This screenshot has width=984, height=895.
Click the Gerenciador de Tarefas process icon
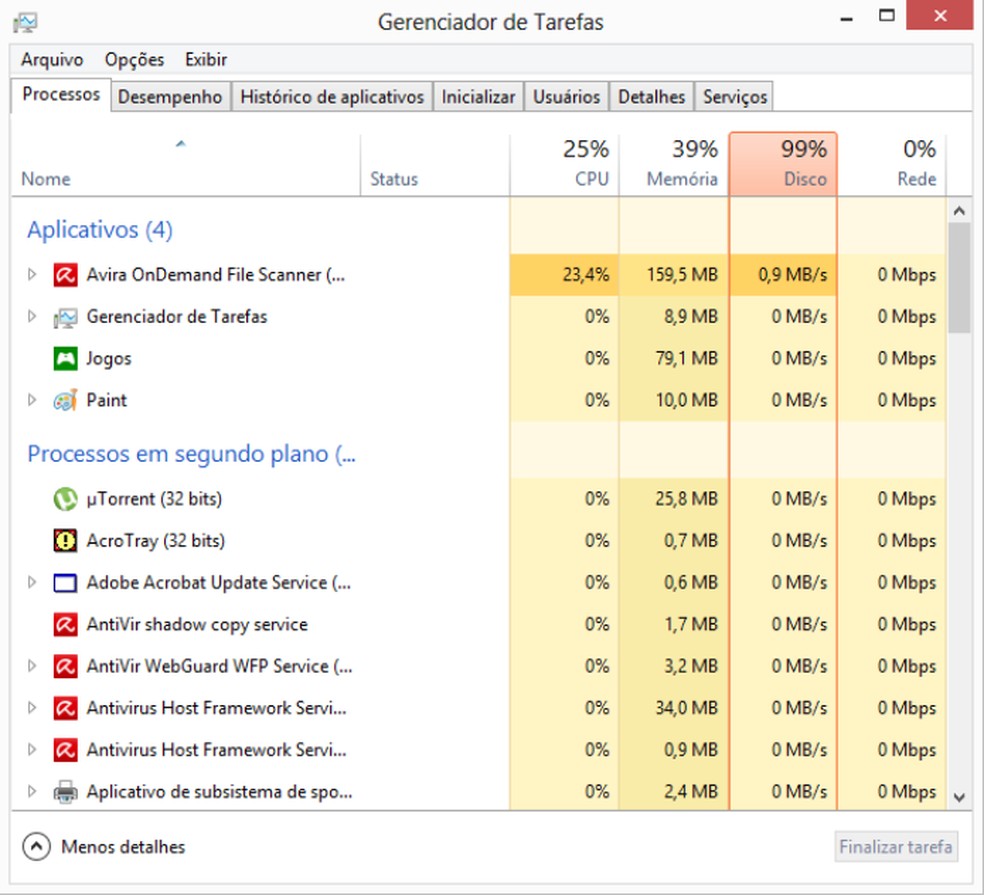(65, 318)
